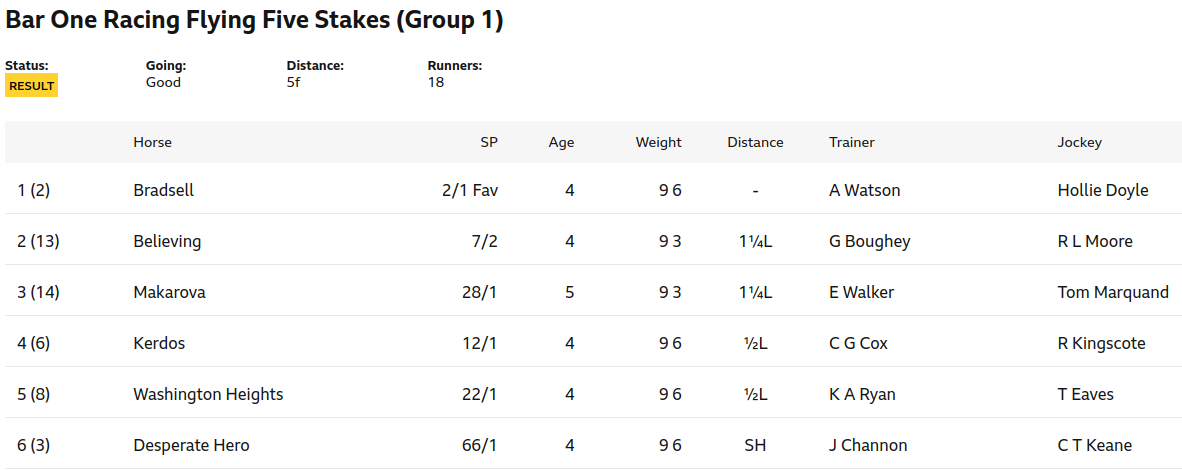The width and height of the screenshot is (1182, 470).
Task: Click trainer J Channon
Action: 868,445
